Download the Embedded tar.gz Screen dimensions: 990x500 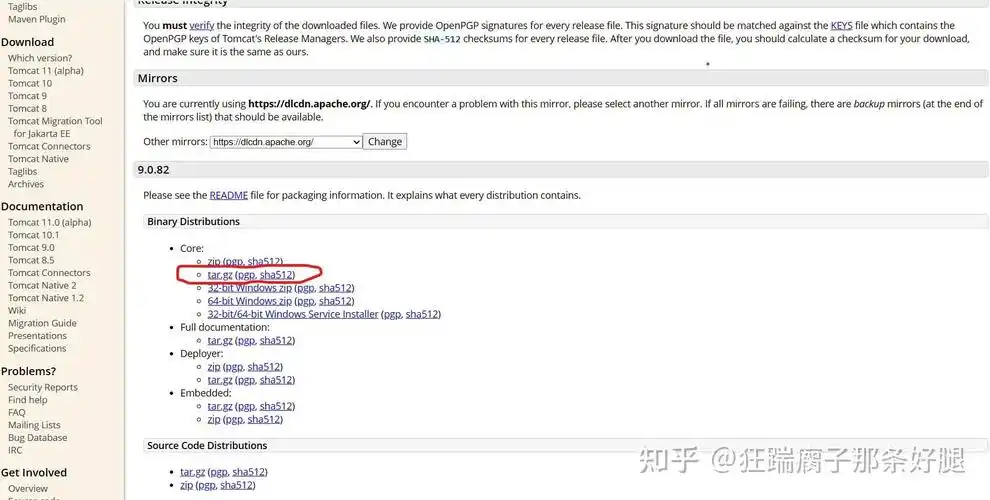point(220,406)
